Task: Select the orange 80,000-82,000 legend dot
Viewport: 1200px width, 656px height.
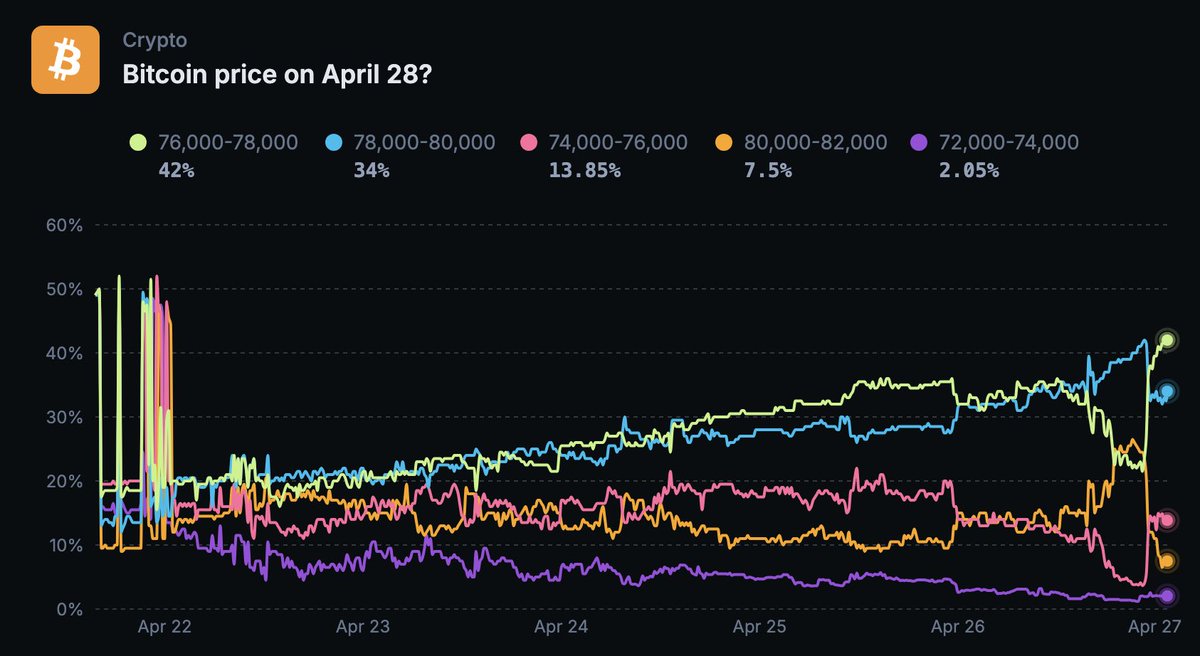Action: pos(726,143)
